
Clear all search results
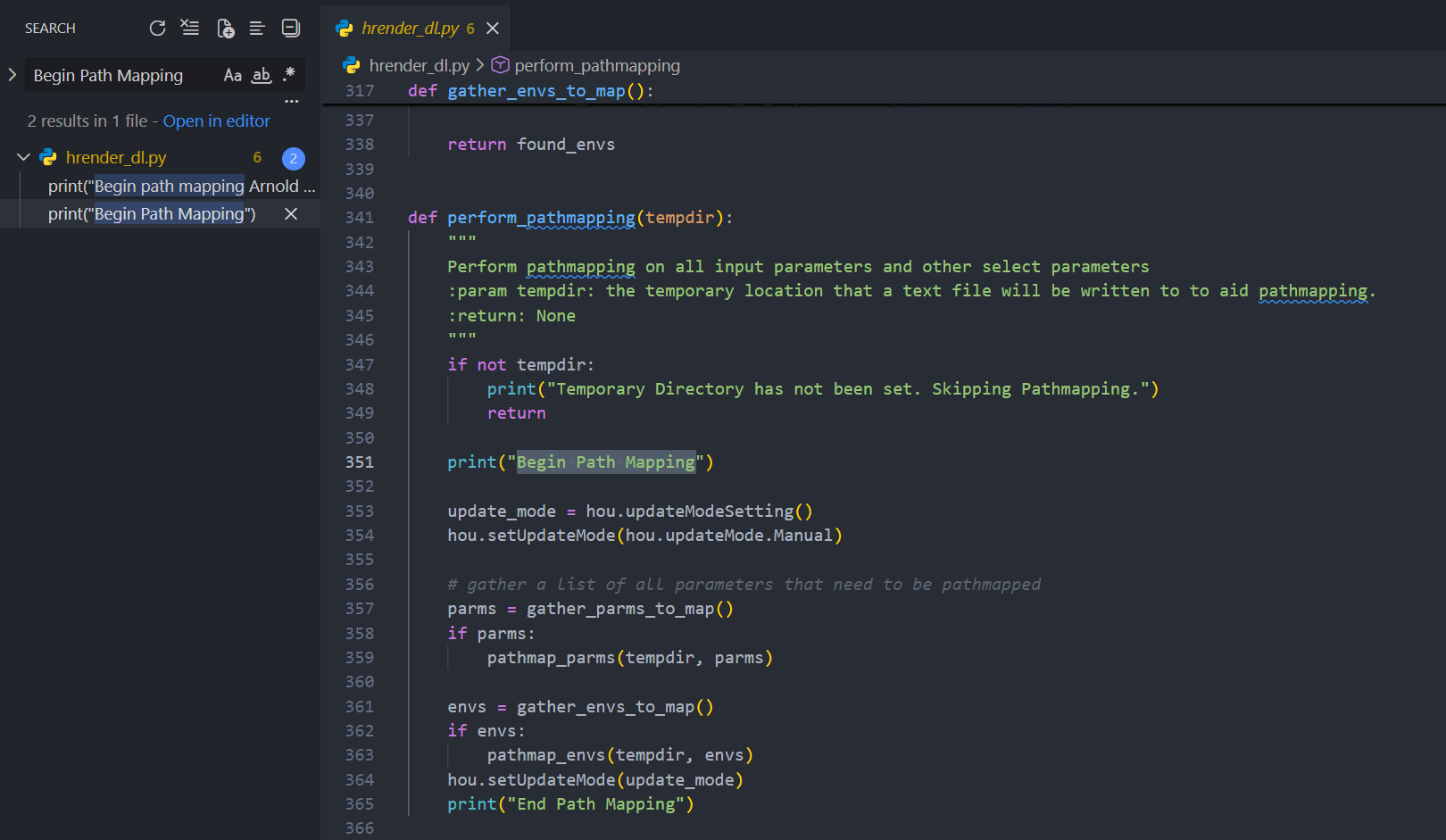tap(190, 29)
